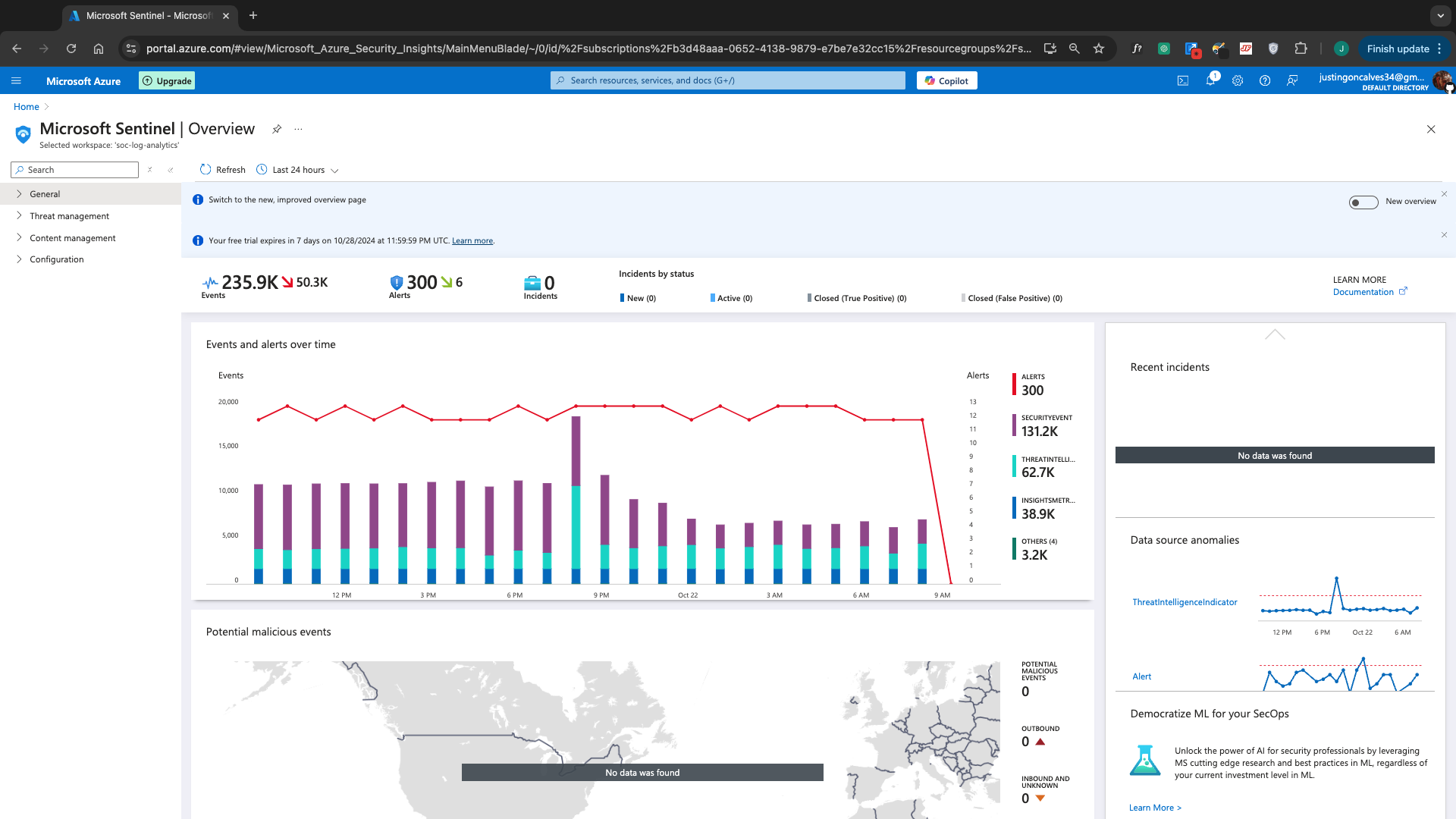Viewport: 1456px width, 819px height.
Task: Open the notifications bell
Action: click(1211, 80)
